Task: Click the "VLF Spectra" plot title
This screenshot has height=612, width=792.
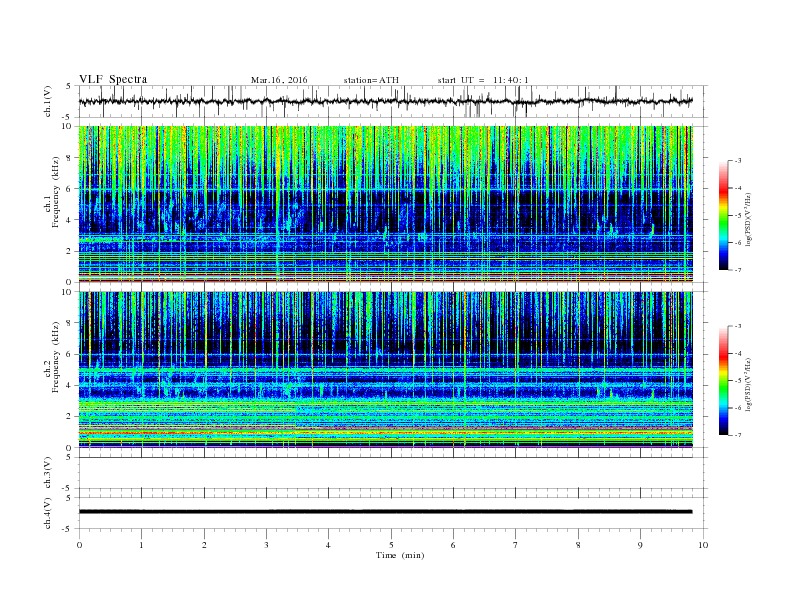Action: (x=113, y=79)
